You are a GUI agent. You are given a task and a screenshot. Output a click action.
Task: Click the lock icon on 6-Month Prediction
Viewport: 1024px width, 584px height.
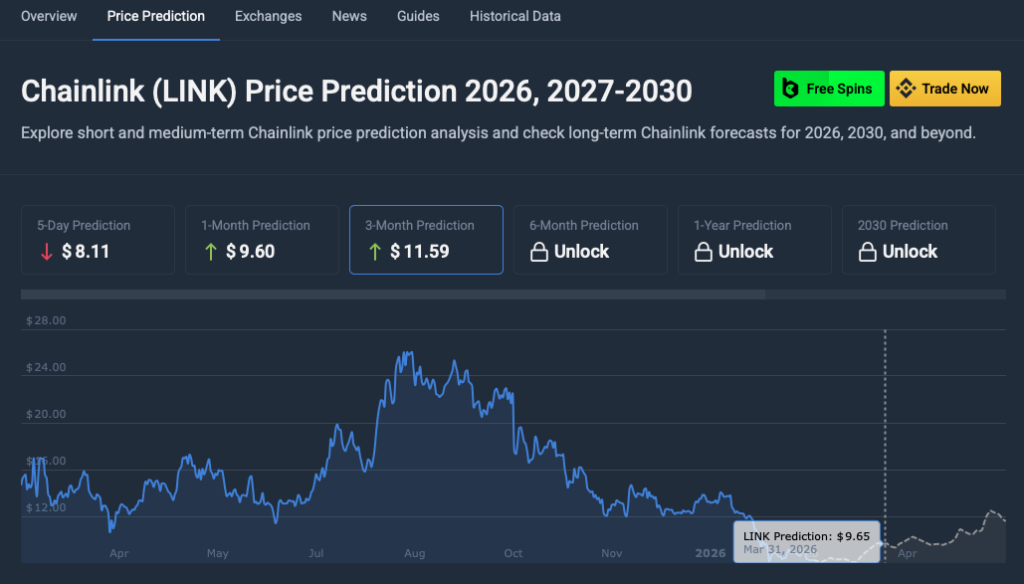(540, 252)
